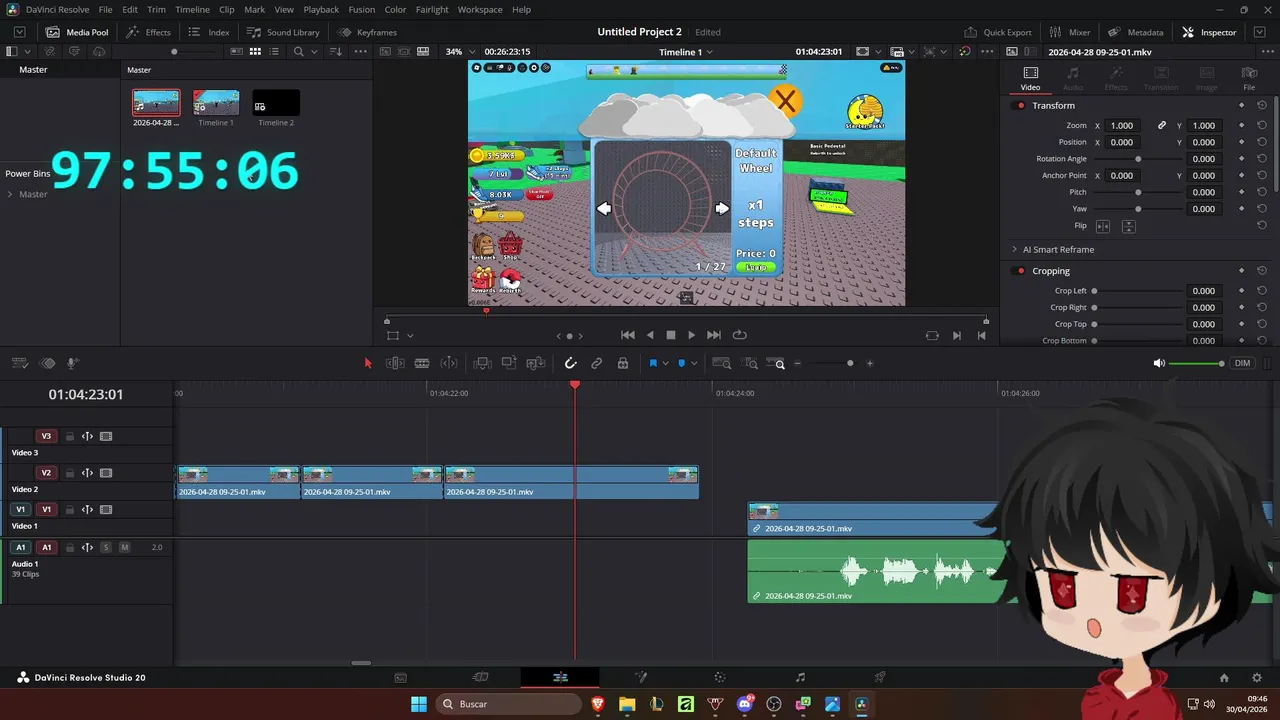The image size is (1280, 720).
Task: Click the Zoom X value field
Action: click(x=1122, y=125)
